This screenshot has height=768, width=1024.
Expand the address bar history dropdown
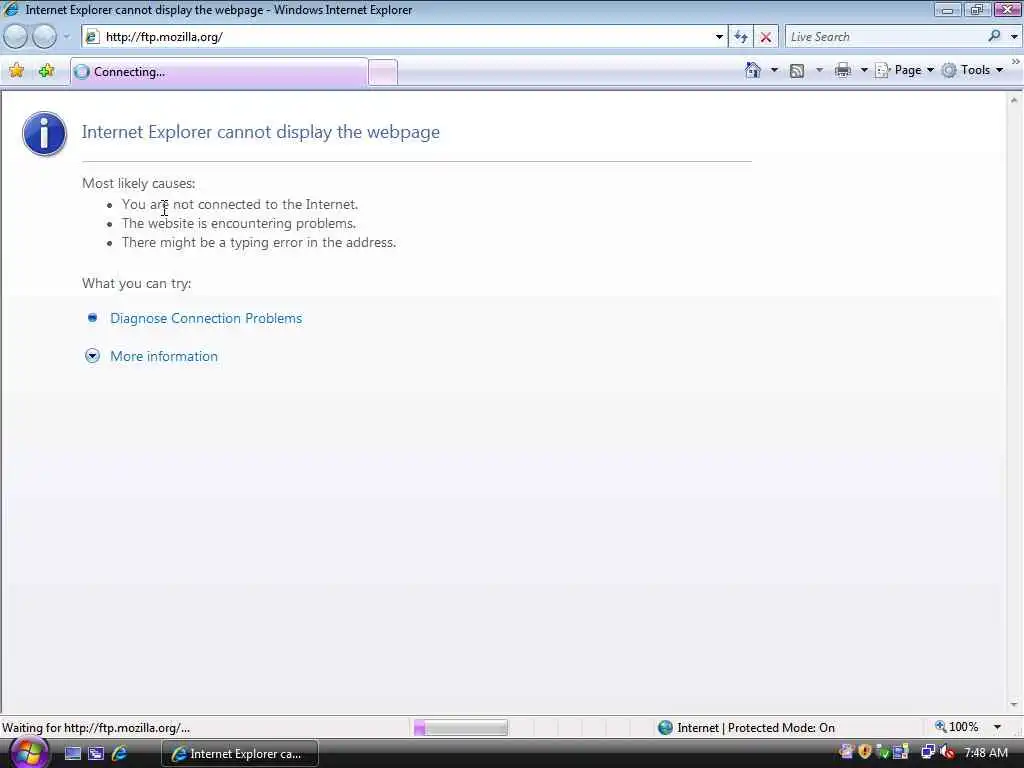(x=719, y=37)
